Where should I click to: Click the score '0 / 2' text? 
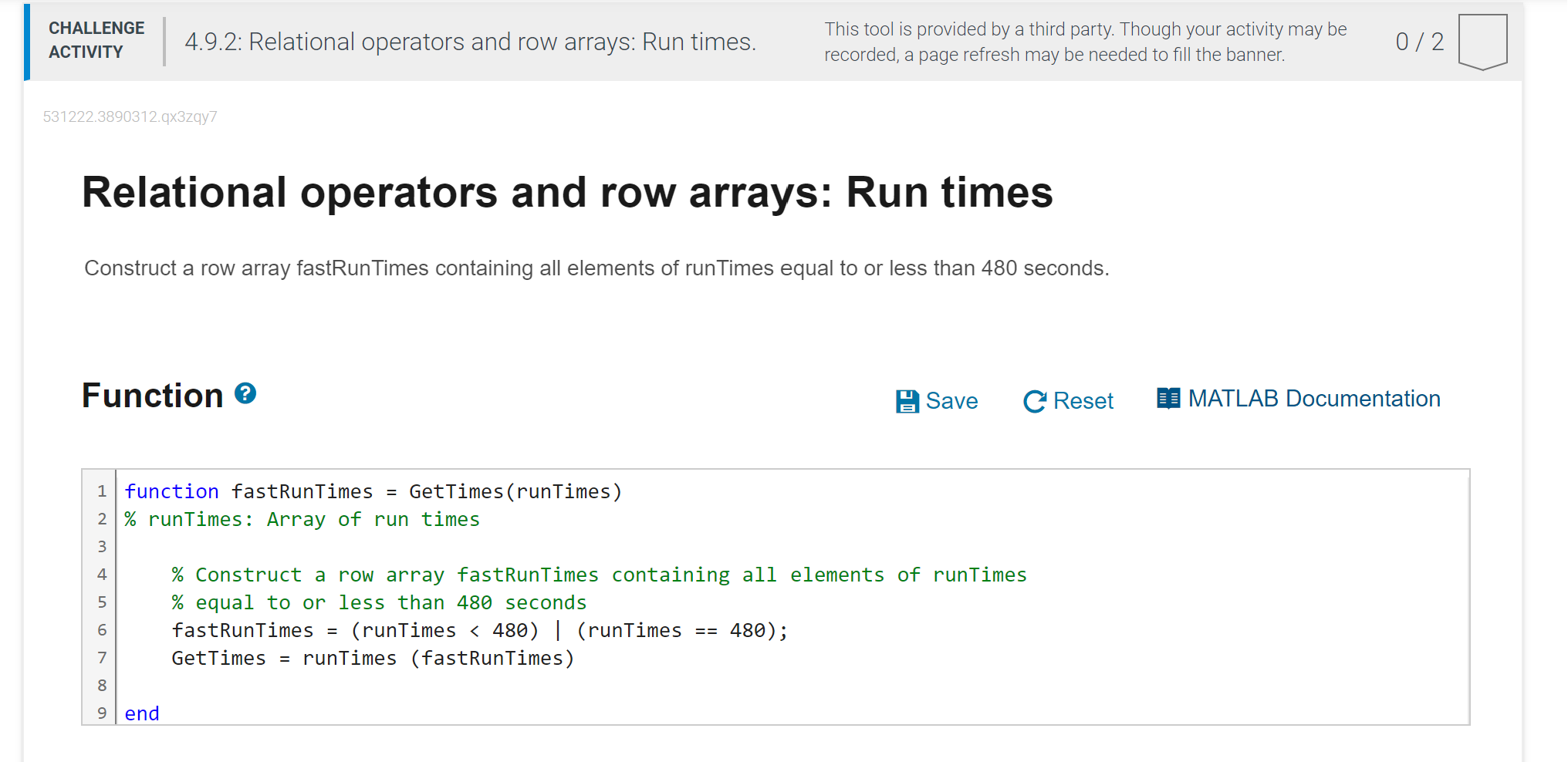click(1420, 42)
